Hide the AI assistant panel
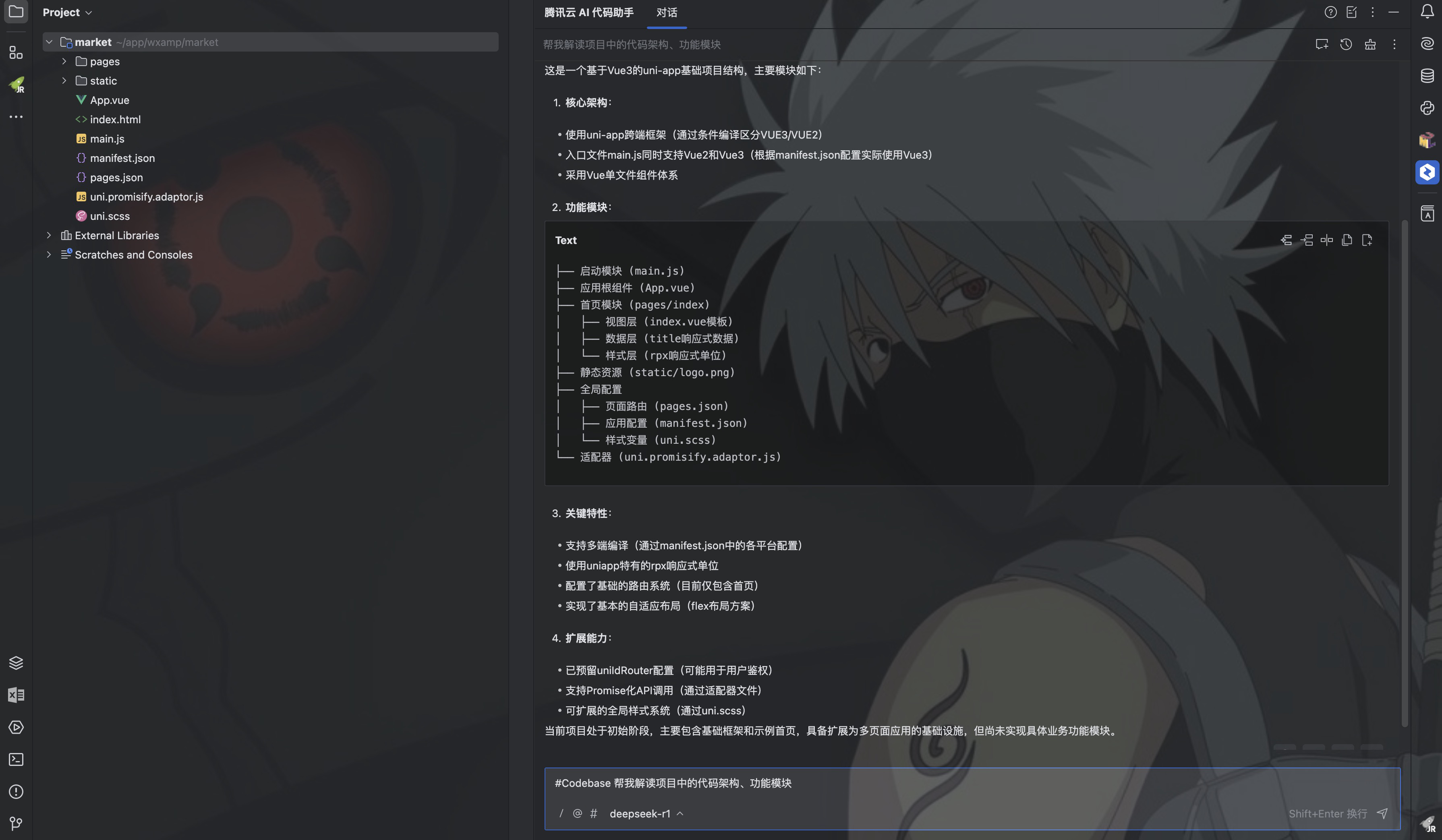 1394,12
